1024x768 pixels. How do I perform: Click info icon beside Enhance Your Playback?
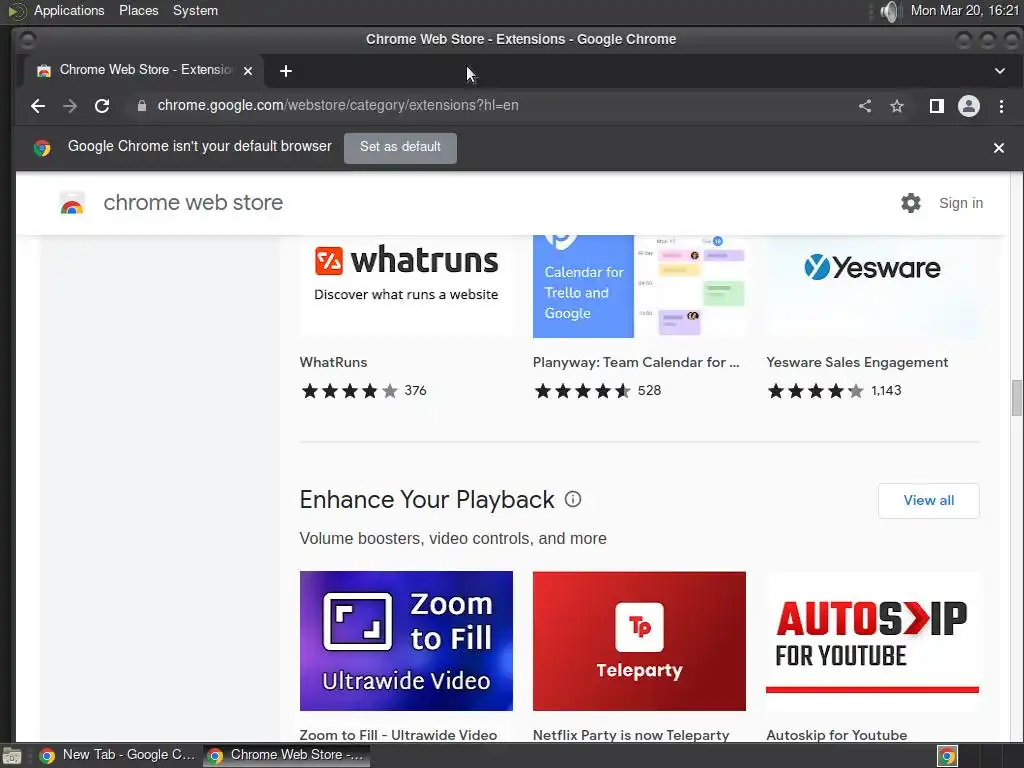click(x=573, y=500)
